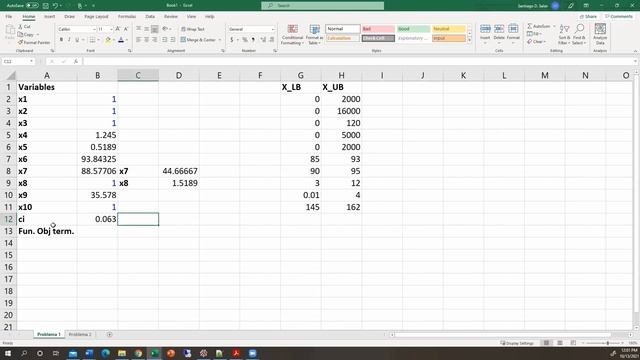Open the font size dropdown
Image resolution: width=640 pixels, height=360 pixels.
[x=111, y=29]
